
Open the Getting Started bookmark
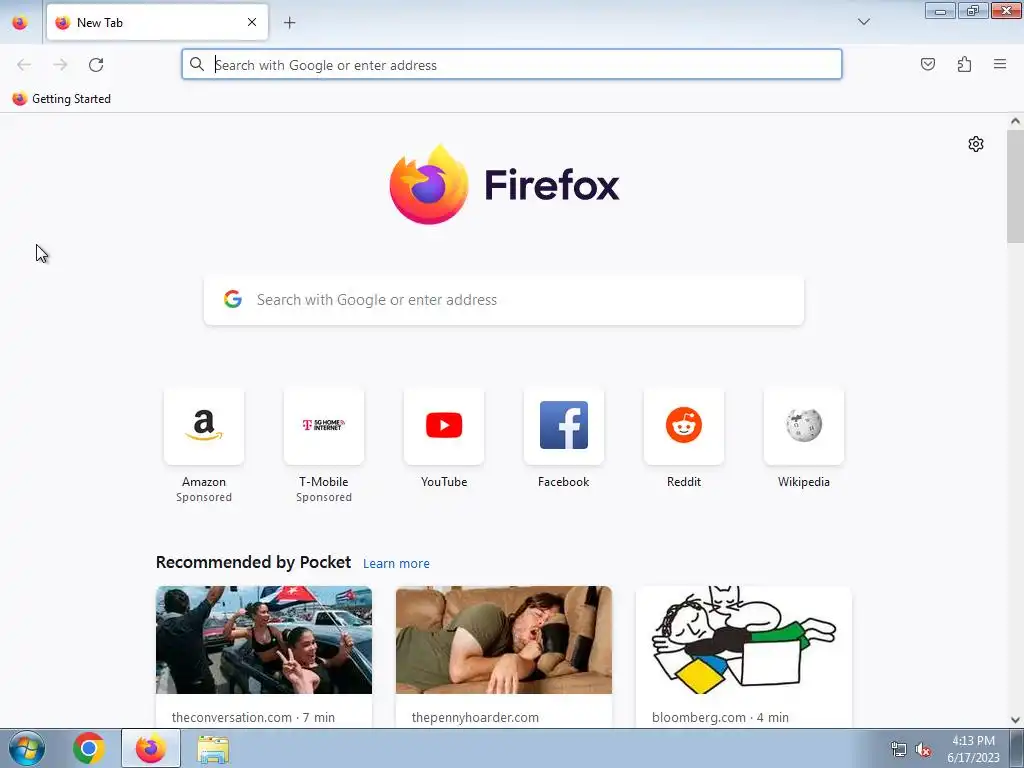(x=62, y=99)
